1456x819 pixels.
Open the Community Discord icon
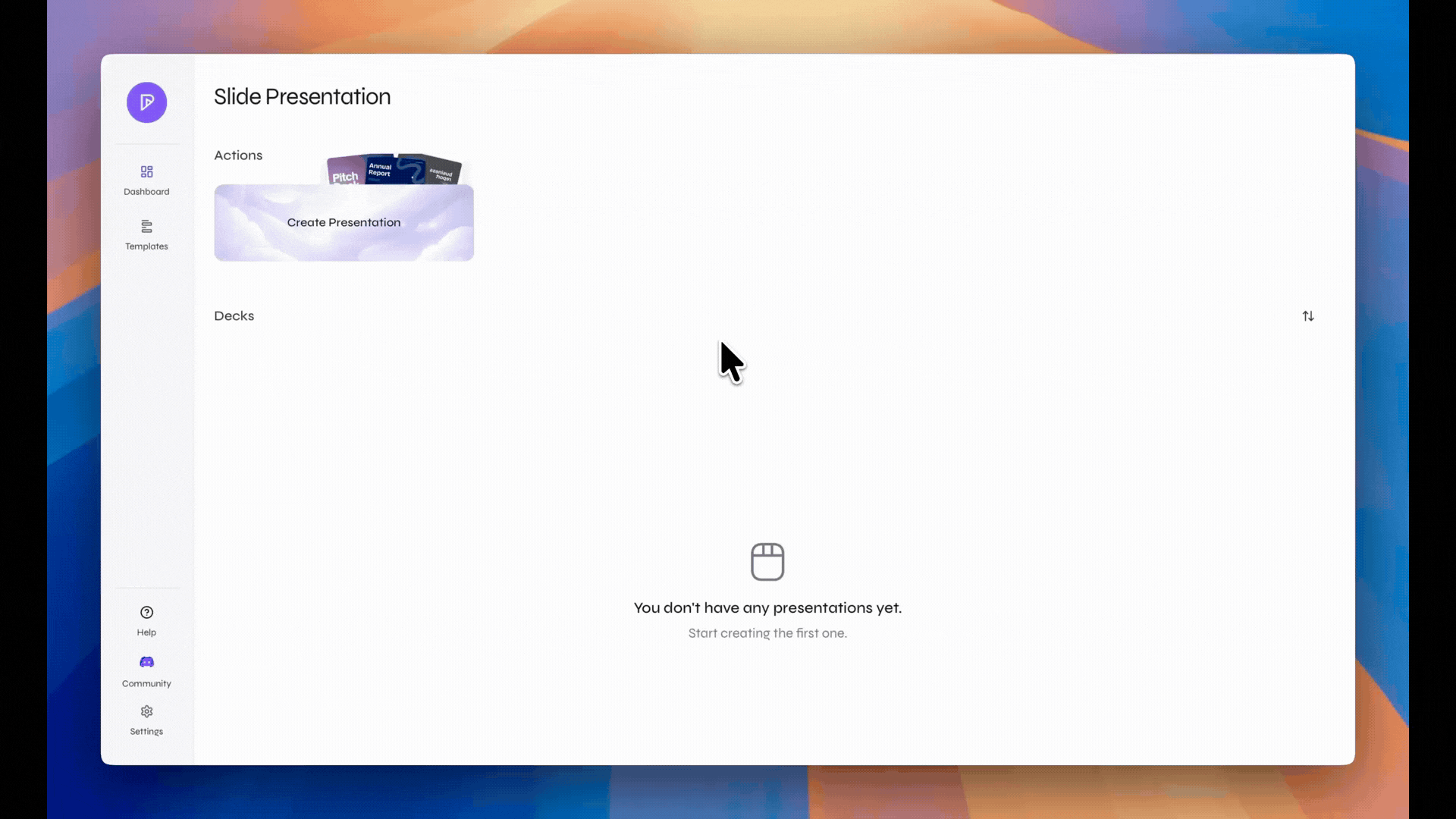click(x=146, y=662)
